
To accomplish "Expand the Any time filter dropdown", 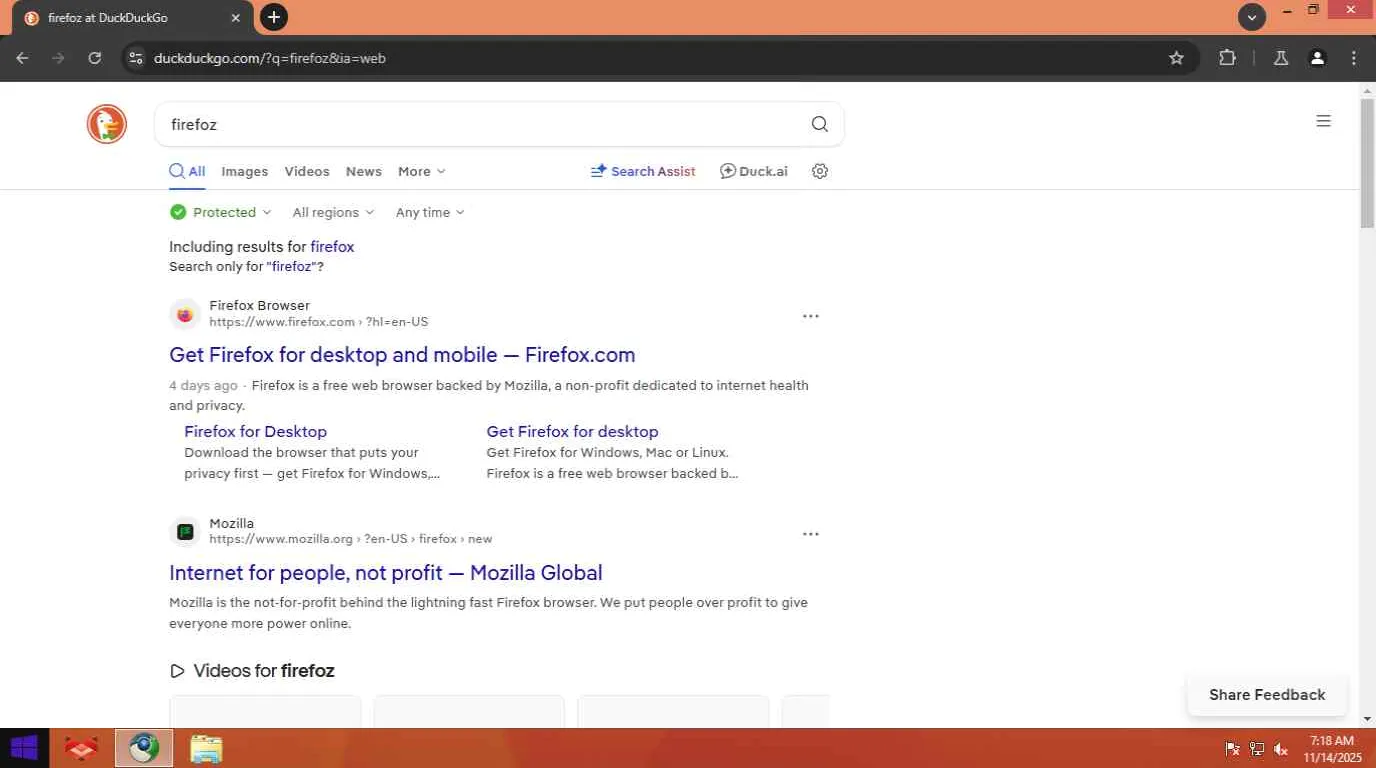I will (x=430, y=212).
